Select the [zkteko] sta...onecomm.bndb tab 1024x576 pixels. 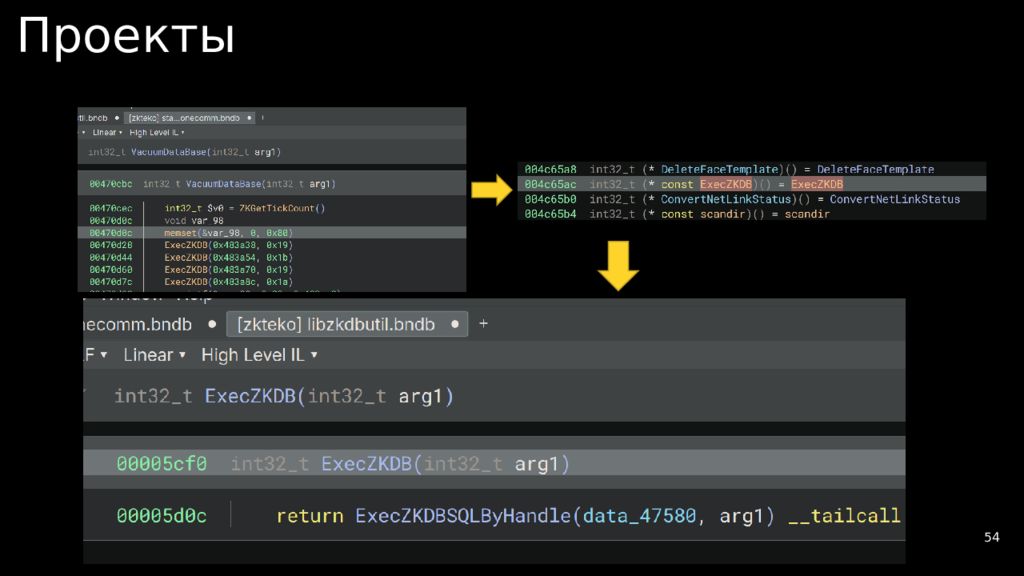(x=184, y=118)
